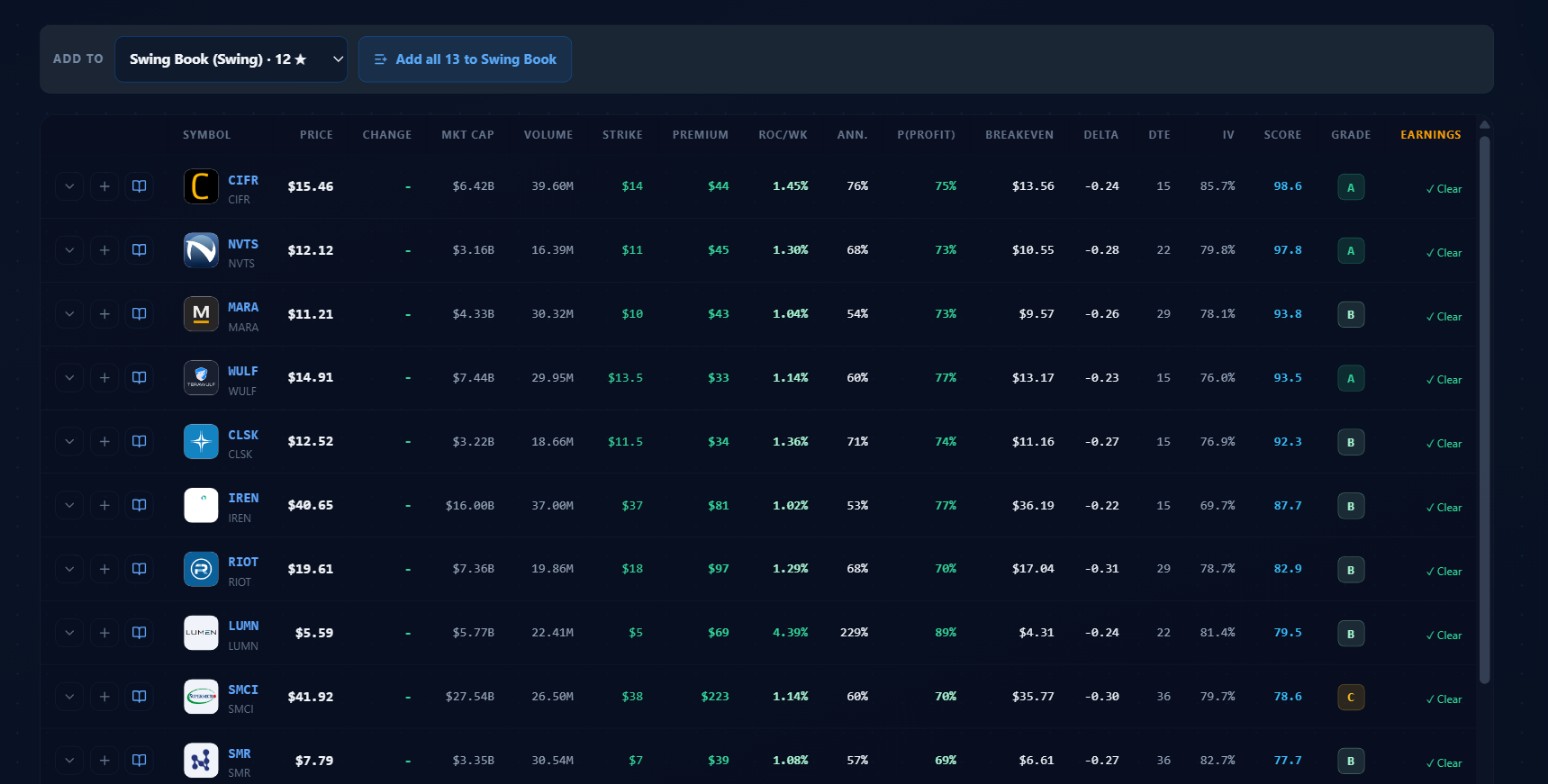This screenshot has height=784, width=1548.
Task: Click the EARNINGS column header
Action: point(1430,135)
